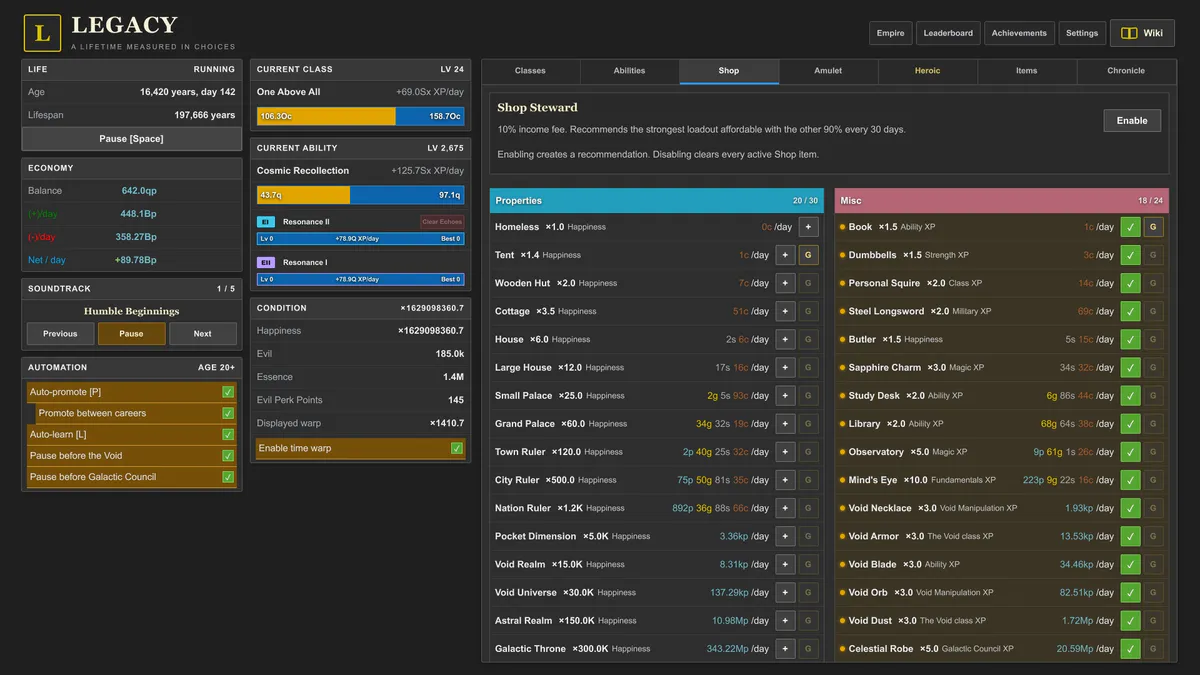Uncheck Pause before Galactic Council

click(228, 477)
